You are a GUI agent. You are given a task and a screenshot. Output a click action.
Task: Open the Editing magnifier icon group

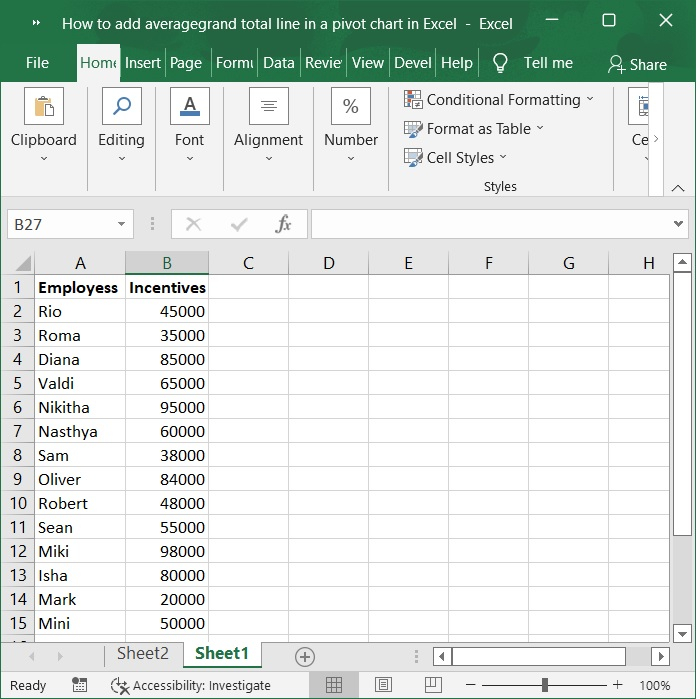click(x=121, y=106)
